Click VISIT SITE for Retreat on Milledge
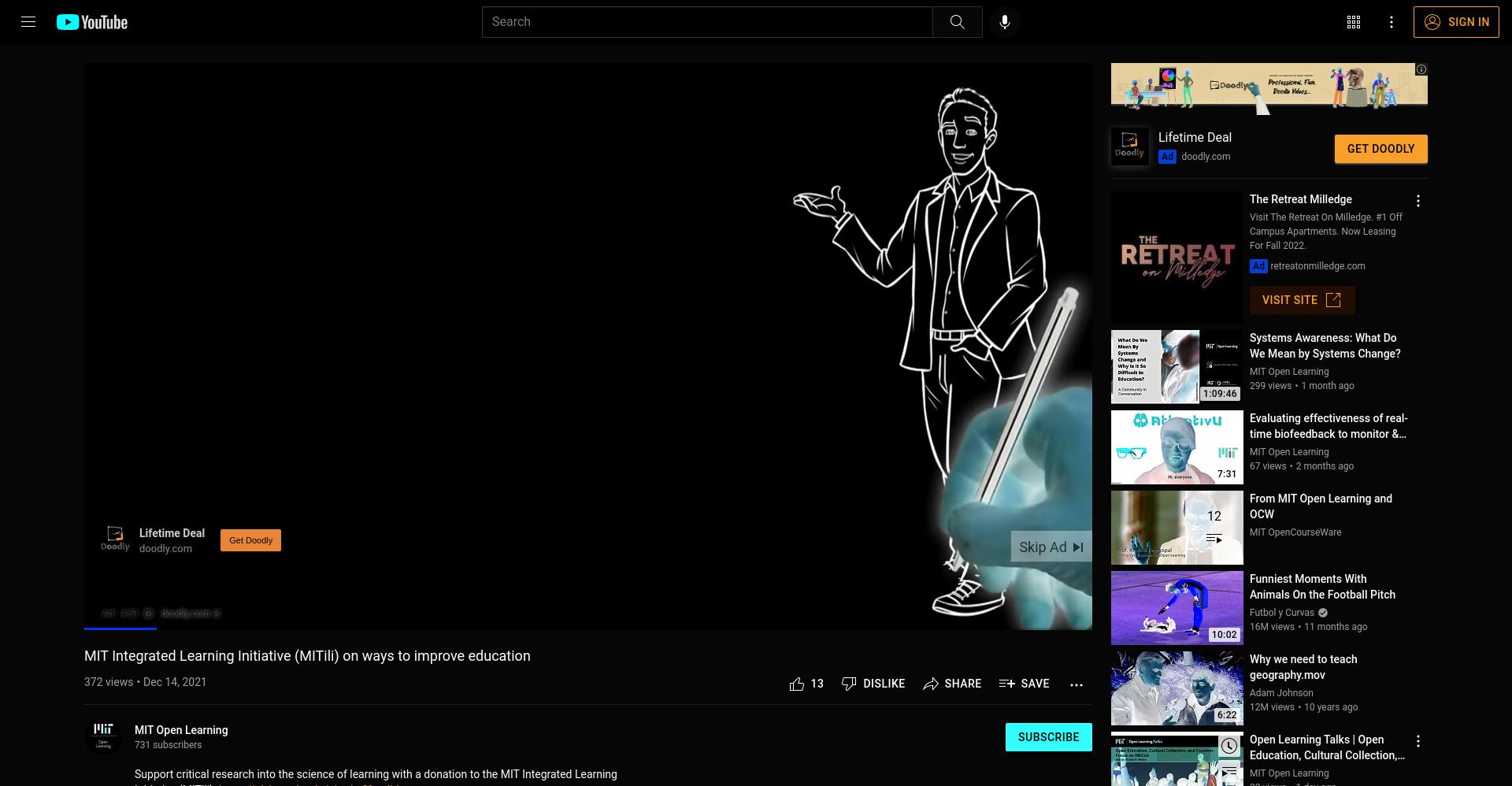The width and height of the screenshot is (1512, 786). (x=1302, y=300)
